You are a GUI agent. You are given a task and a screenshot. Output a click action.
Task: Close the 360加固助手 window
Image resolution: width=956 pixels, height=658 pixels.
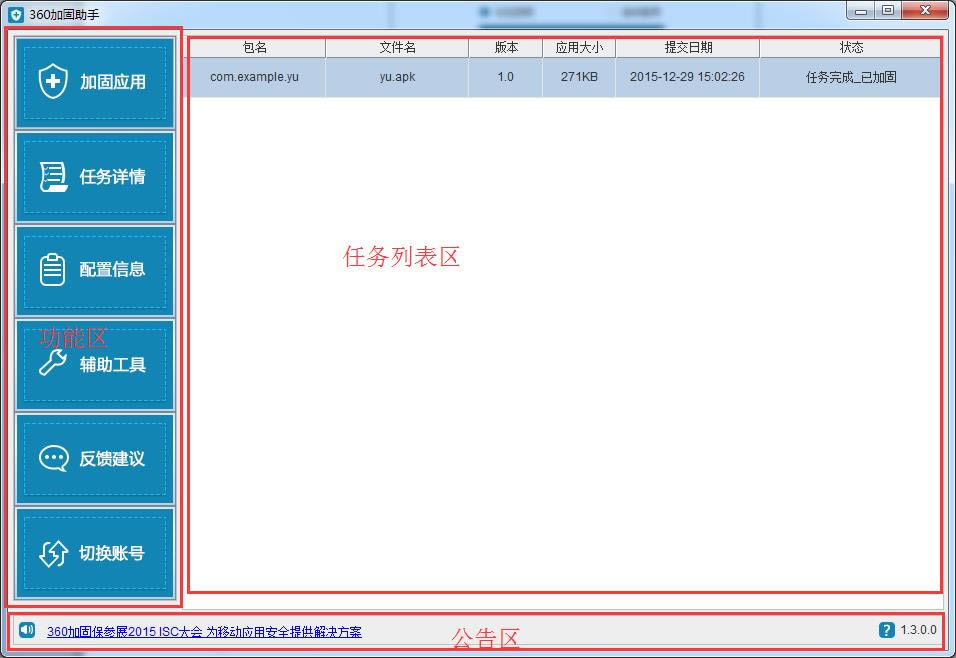pyautogui.click(x=926, y=10)
